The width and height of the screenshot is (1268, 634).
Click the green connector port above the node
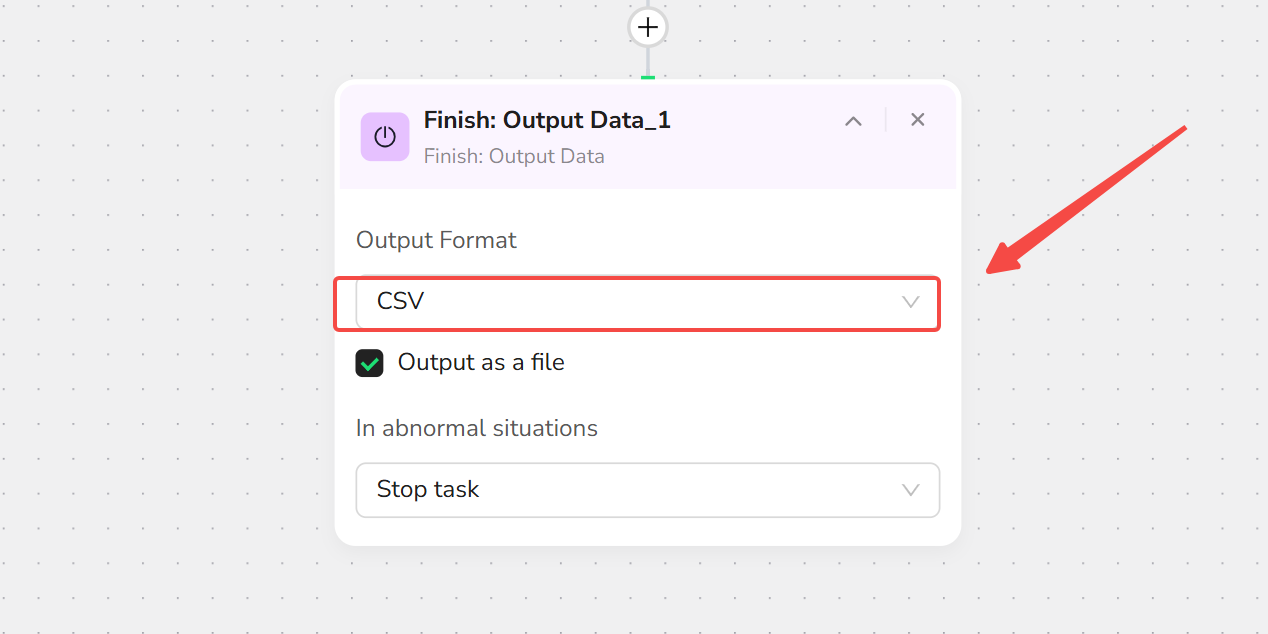(x=648, y=77)
